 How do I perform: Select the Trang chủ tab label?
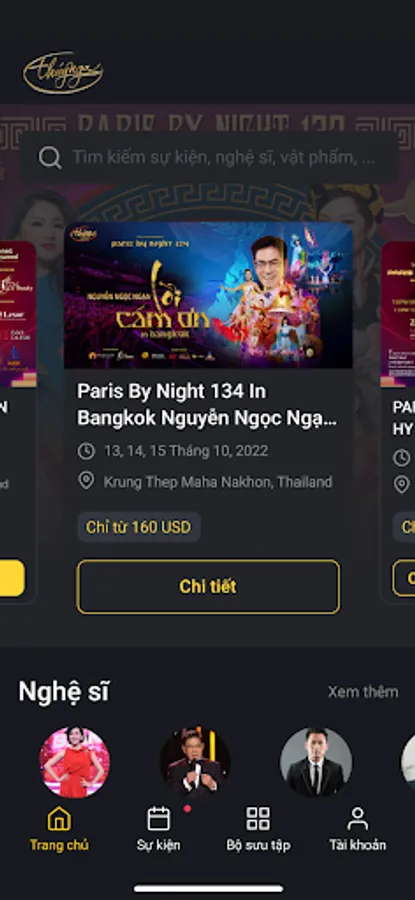59,845
